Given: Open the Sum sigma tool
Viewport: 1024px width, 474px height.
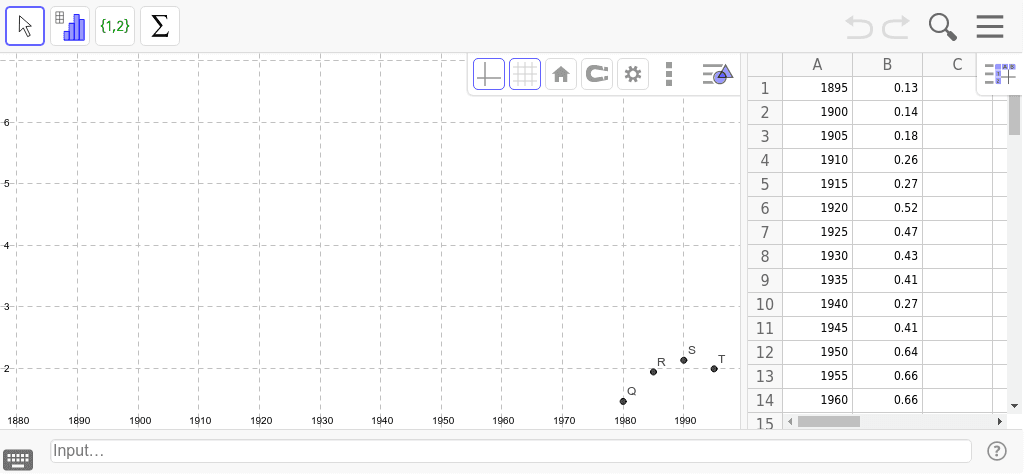Looking at the screenshot, I should click(160, 26).
